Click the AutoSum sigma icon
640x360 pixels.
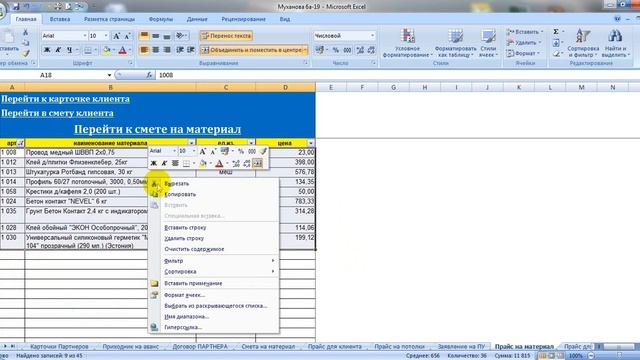point(556,31)
